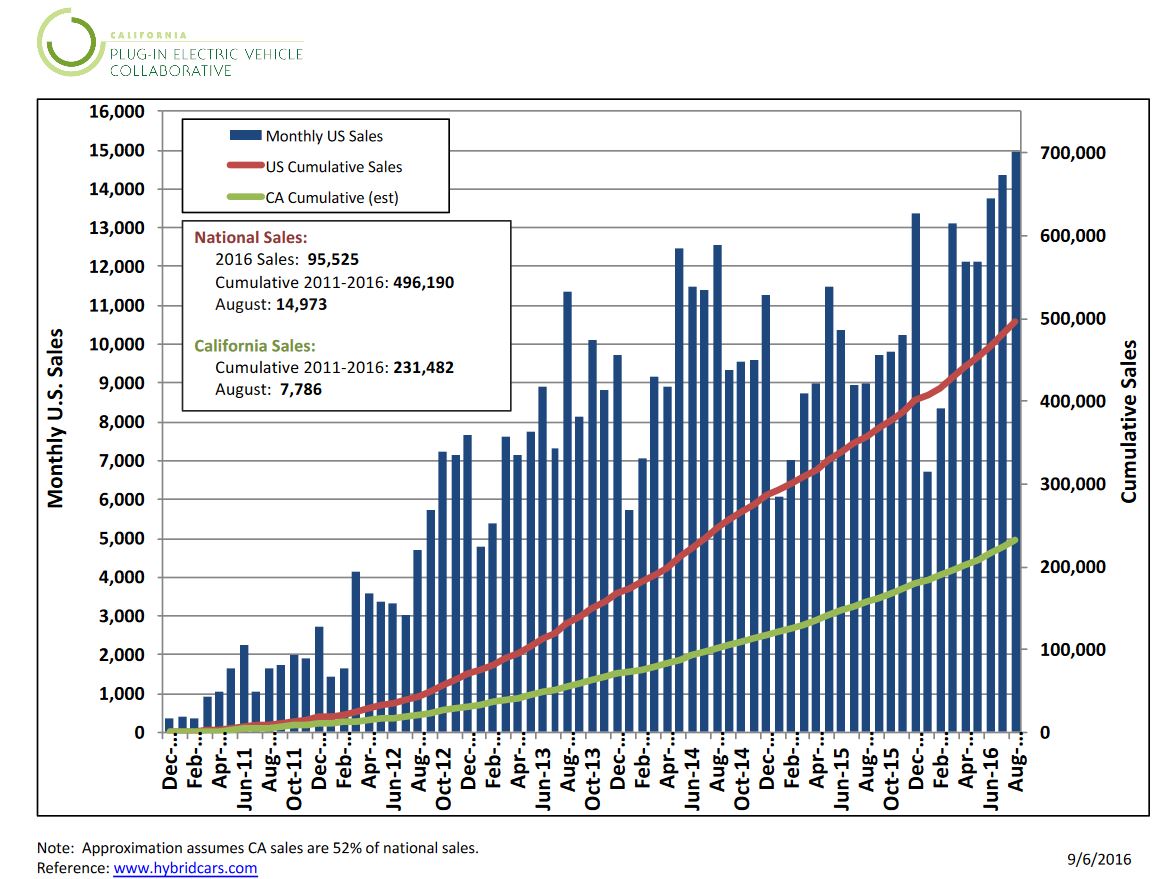This screenshot has height=879, width=1173.
Task: Click the note about CA sales approximation
Action: pyautogui.click(x=257, y=847)
